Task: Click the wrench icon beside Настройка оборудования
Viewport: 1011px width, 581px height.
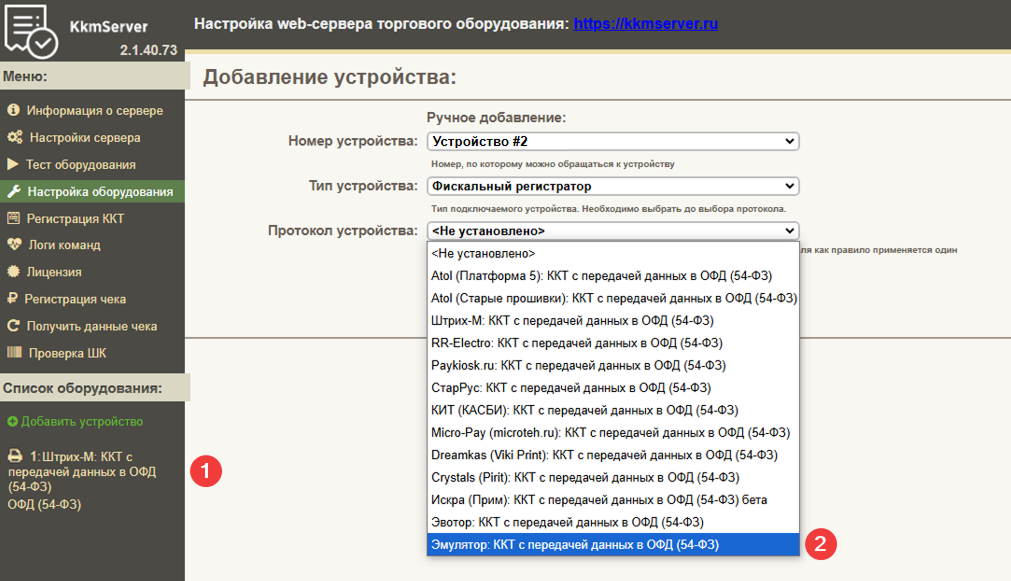Action: pos(14,192)
